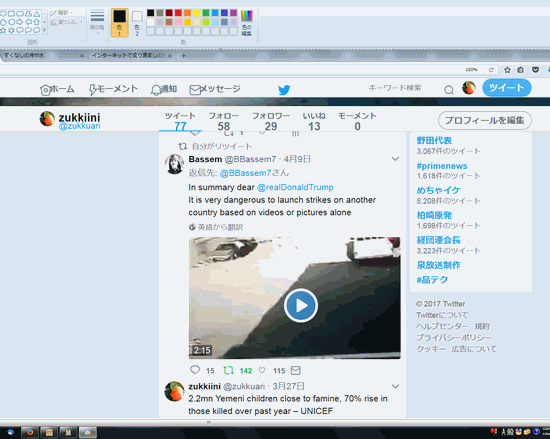Open Bassem tweet options chevron
550x439 pixels.
(x=395, y=159)
